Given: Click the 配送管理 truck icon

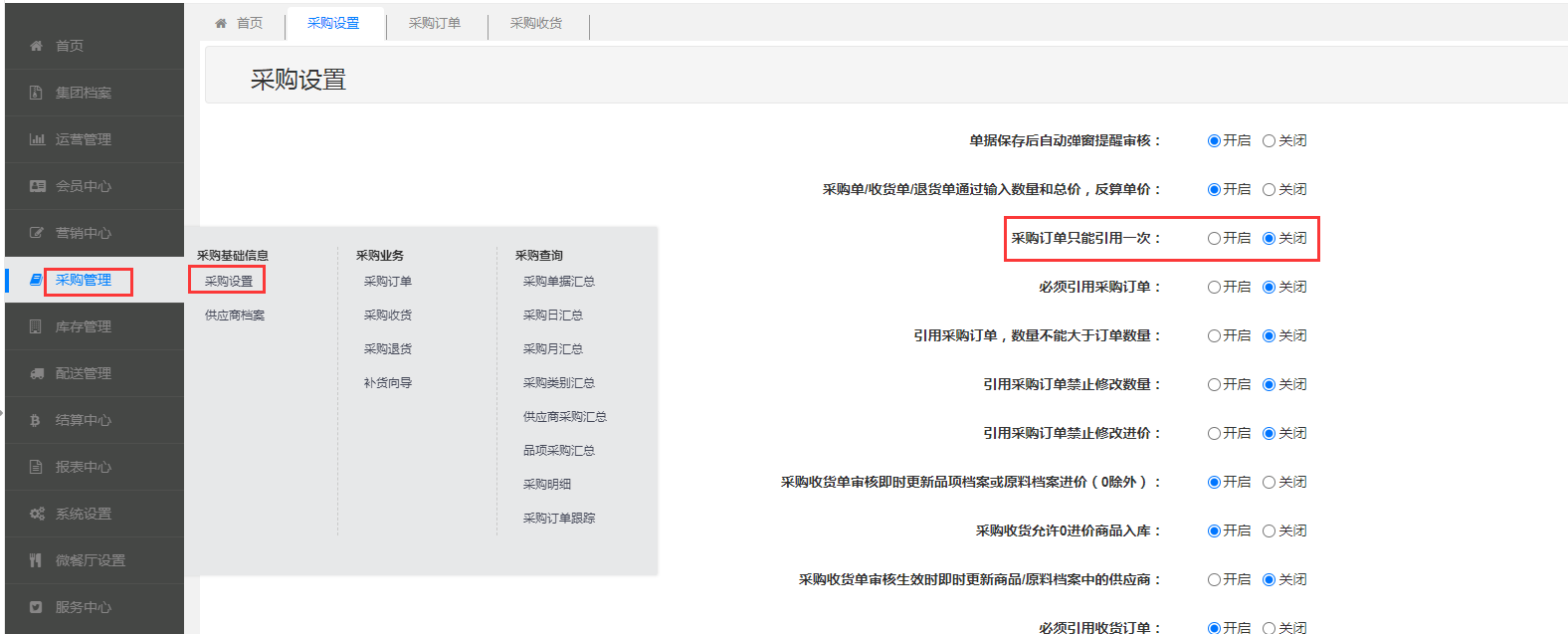Looking at the screenshot, I should pyautogui.click(x=37, y=373).
